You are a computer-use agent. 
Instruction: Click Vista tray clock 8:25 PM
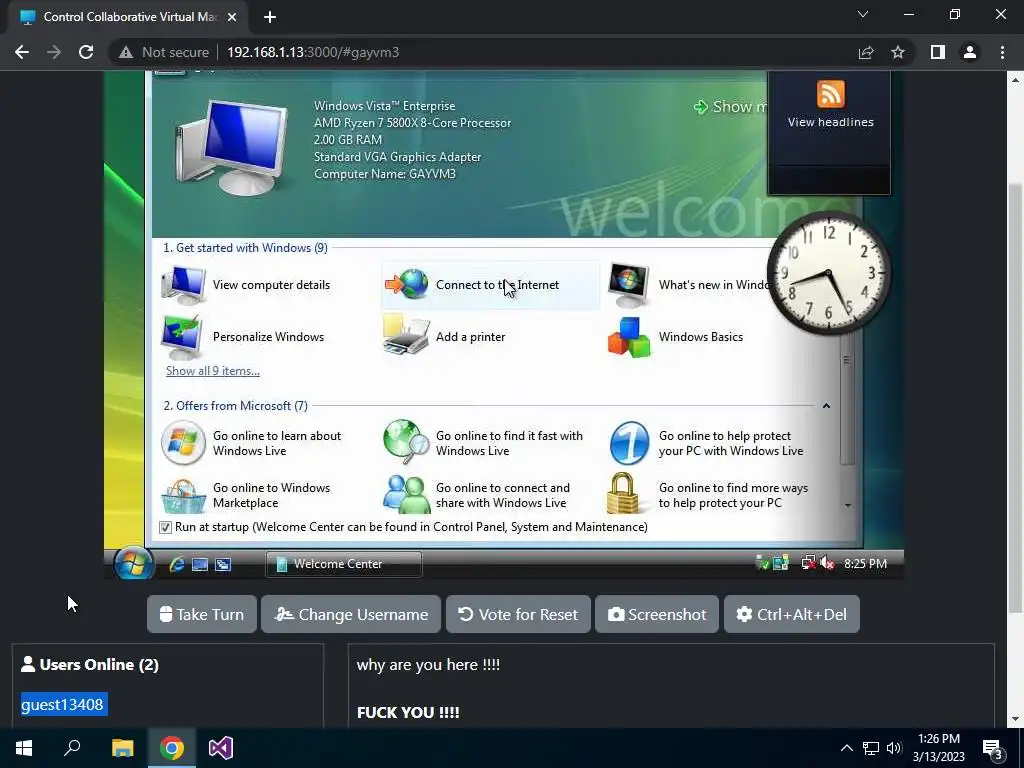865,563
